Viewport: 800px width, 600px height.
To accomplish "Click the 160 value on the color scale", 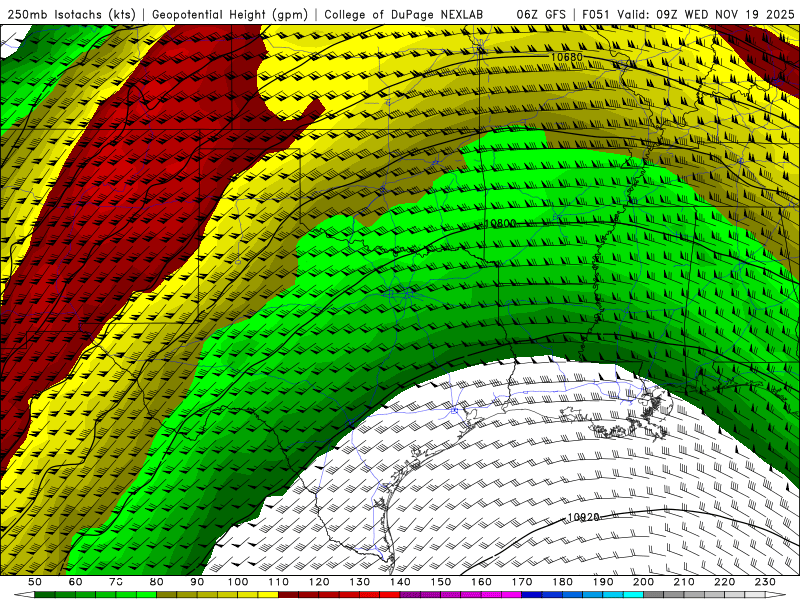I will (481, 582).
